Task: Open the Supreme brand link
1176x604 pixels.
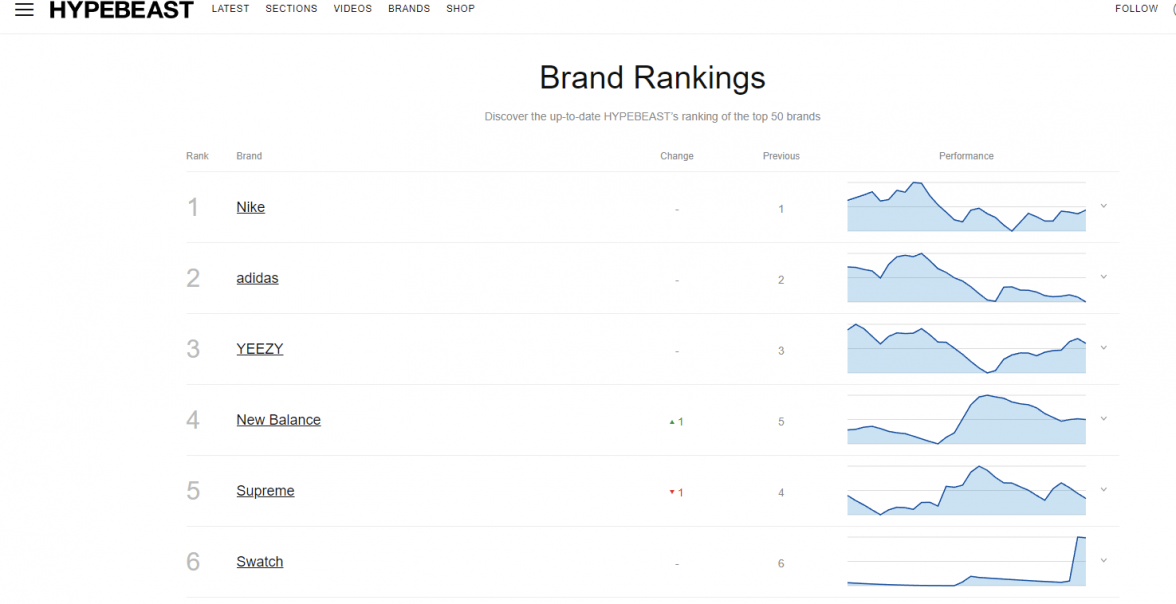Action: coord(265,491)
